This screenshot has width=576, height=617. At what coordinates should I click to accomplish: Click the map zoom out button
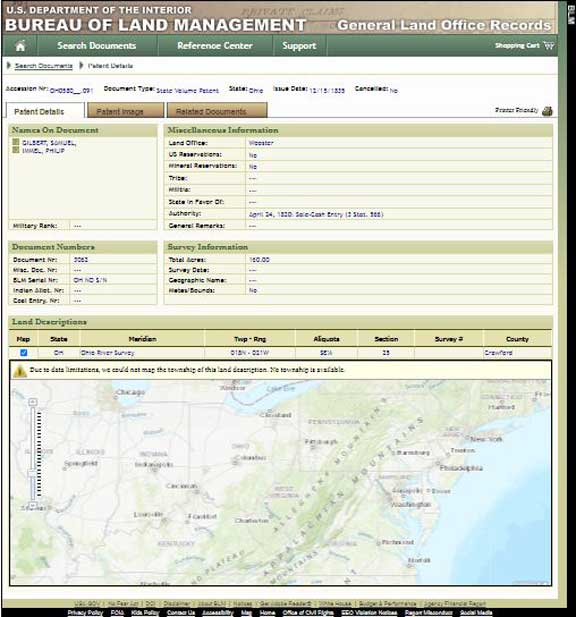(x=33, y=505)
